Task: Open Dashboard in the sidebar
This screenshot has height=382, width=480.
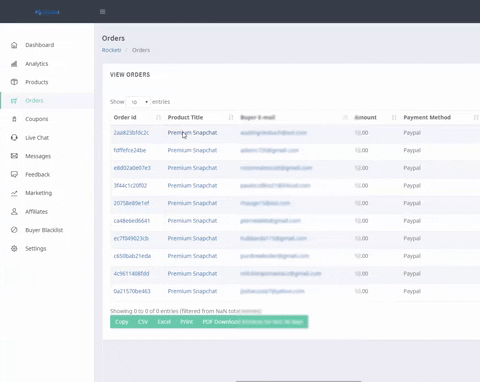Action: [x=40, y=45]
